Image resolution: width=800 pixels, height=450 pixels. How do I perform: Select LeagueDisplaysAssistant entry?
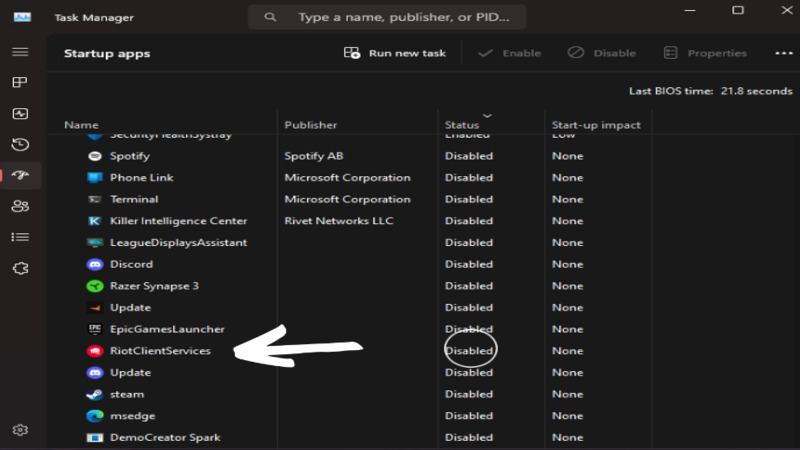pos(178,243)
